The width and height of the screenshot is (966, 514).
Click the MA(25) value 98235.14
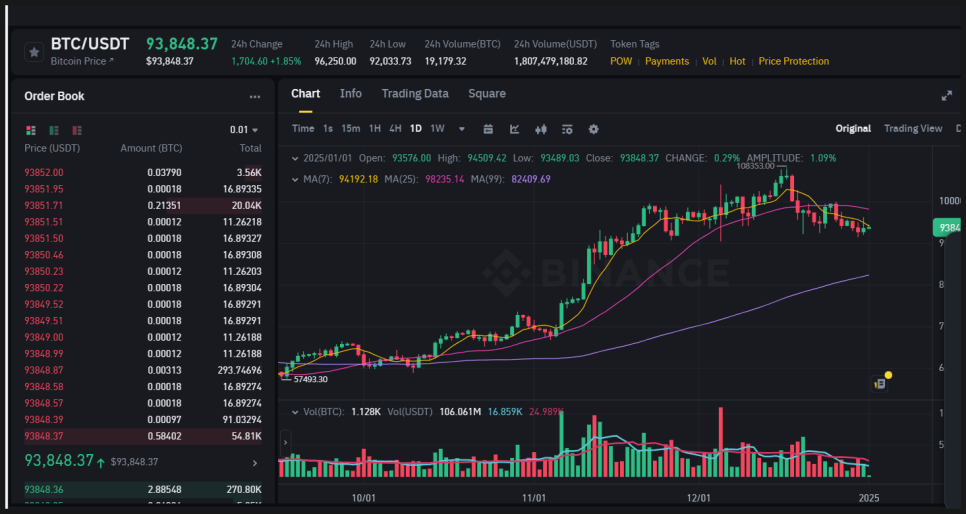(x=444, y=179)
